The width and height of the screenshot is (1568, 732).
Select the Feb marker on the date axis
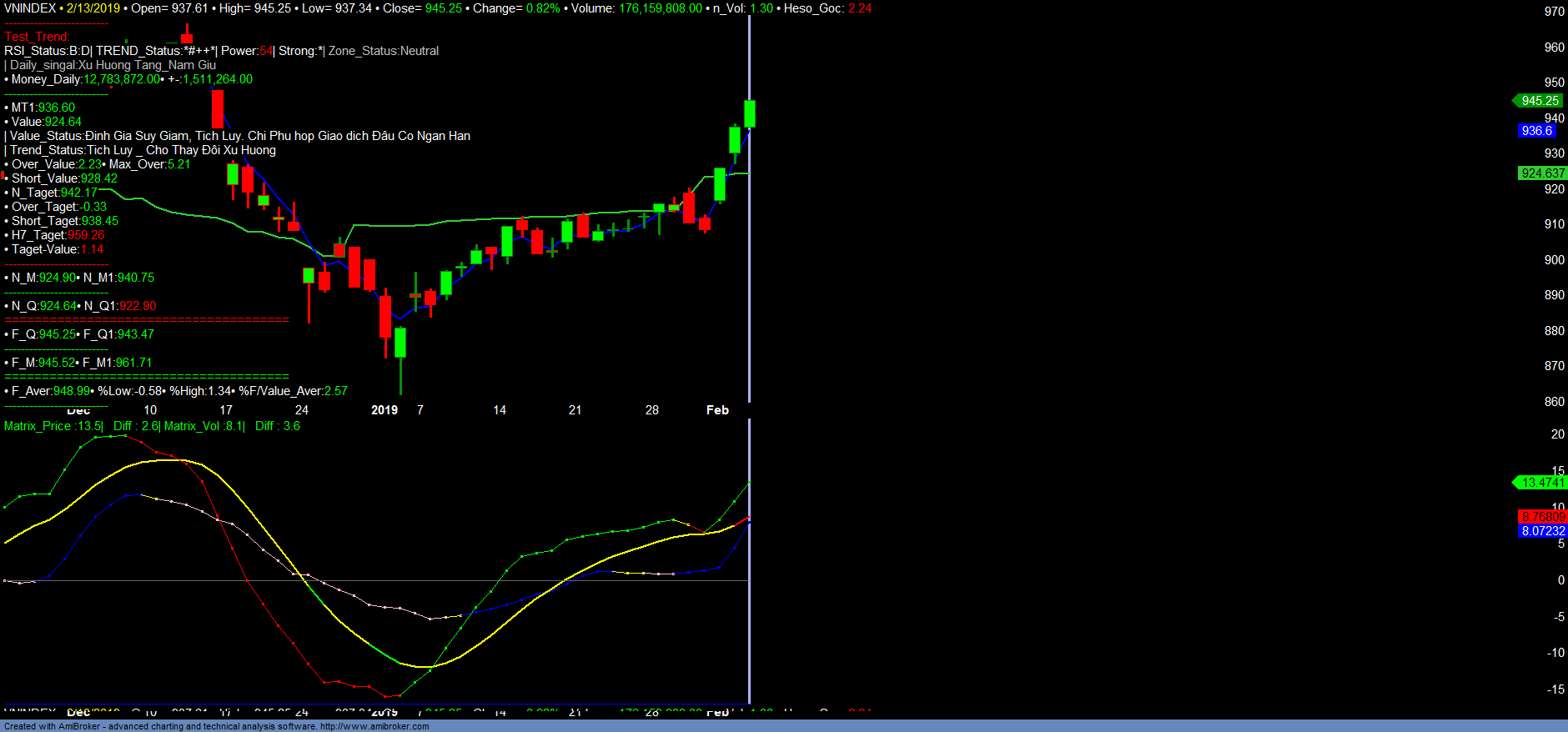[717, 410]
